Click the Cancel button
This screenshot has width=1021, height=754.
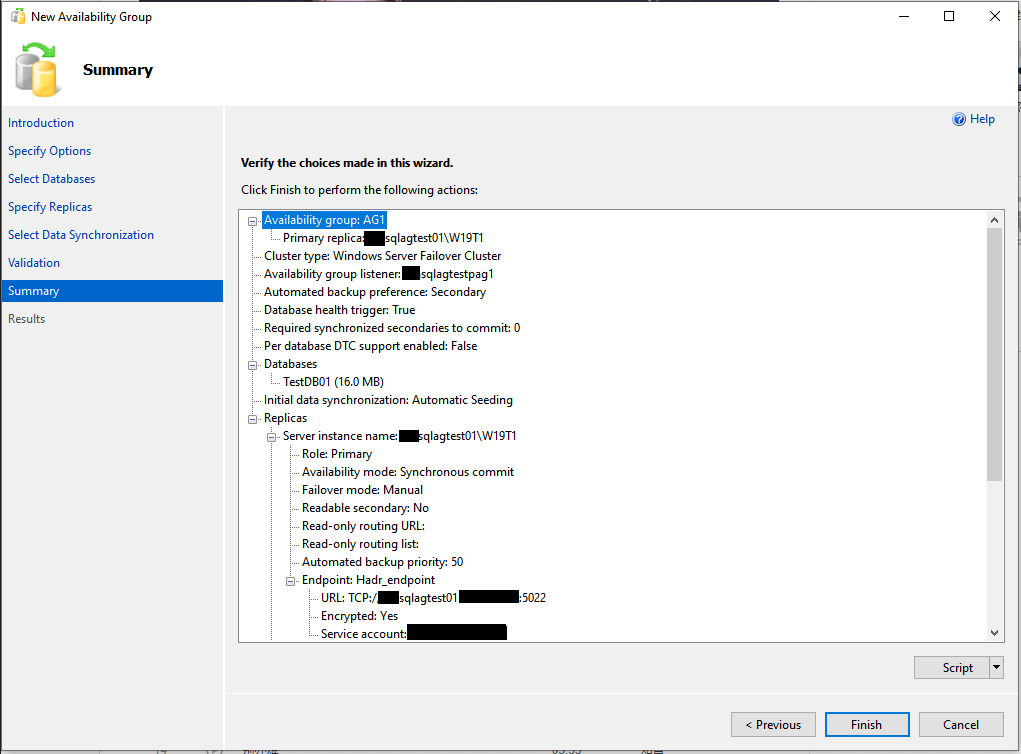click(x=960, y=724)
